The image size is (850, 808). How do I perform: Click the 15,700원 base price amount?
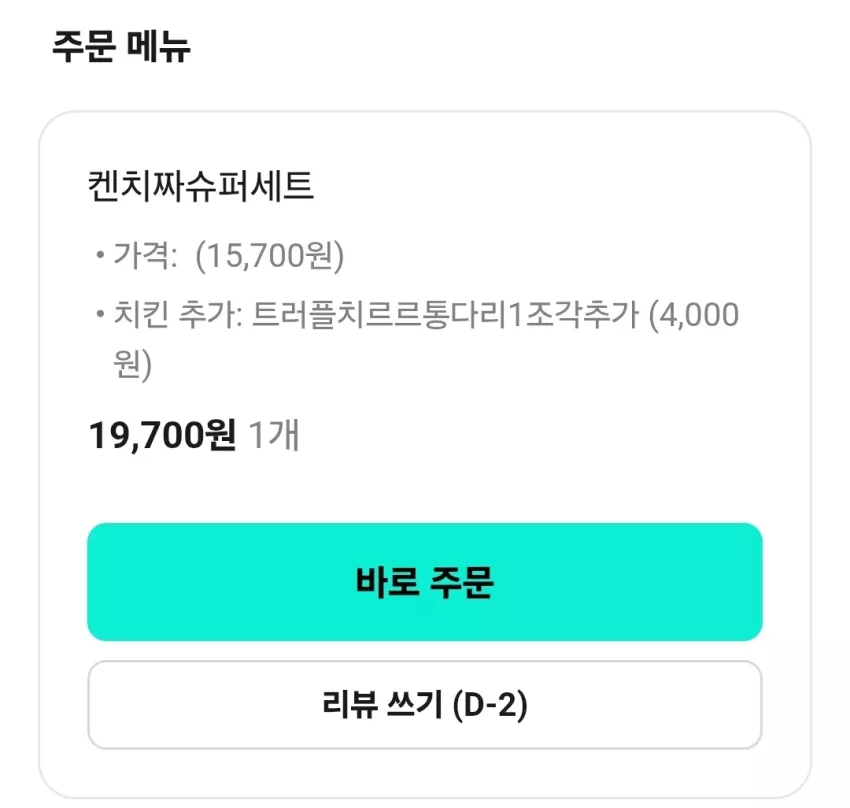pyautogui.click(x=269, y=255)
